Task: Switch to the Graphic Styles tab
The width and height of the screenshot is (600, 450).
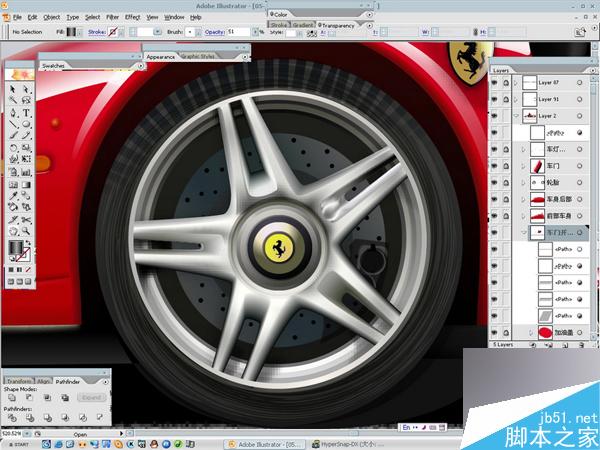Action: tap(198, 56)
